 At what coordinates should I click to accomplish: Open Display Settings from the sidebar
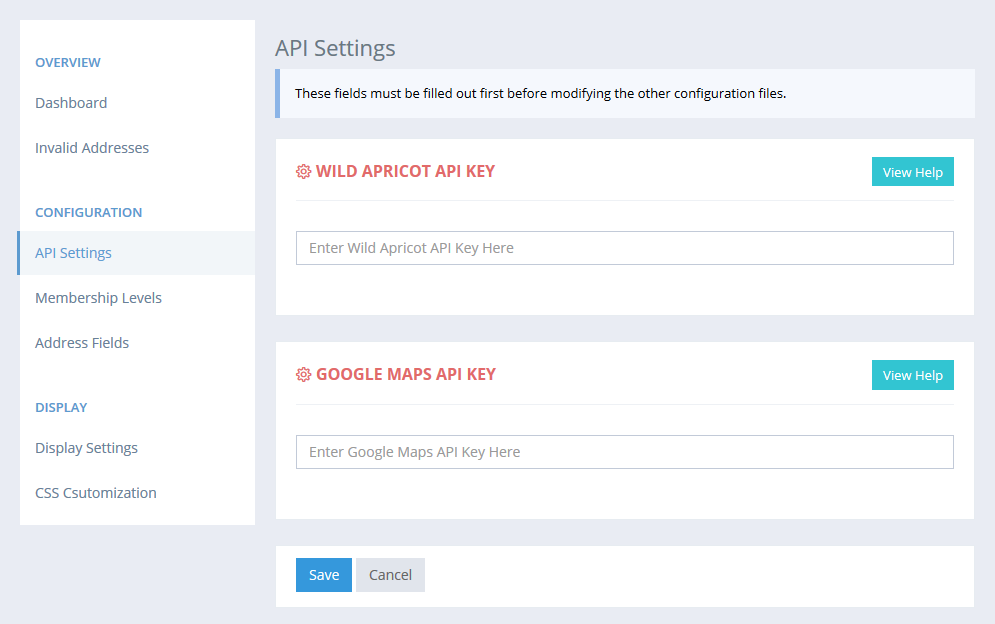(86, 448)
